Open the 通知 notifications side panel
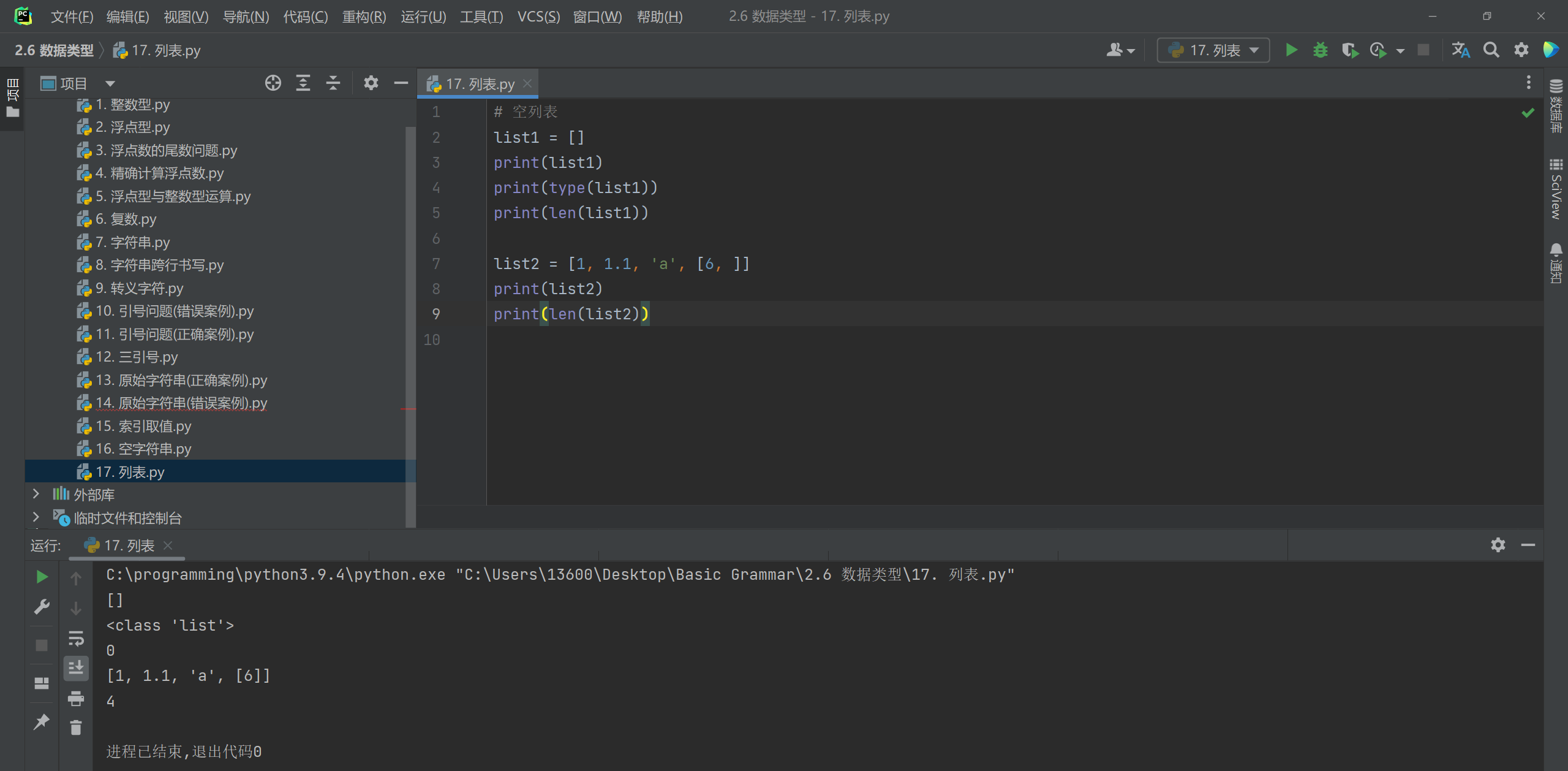 [x=1556, y=263]
